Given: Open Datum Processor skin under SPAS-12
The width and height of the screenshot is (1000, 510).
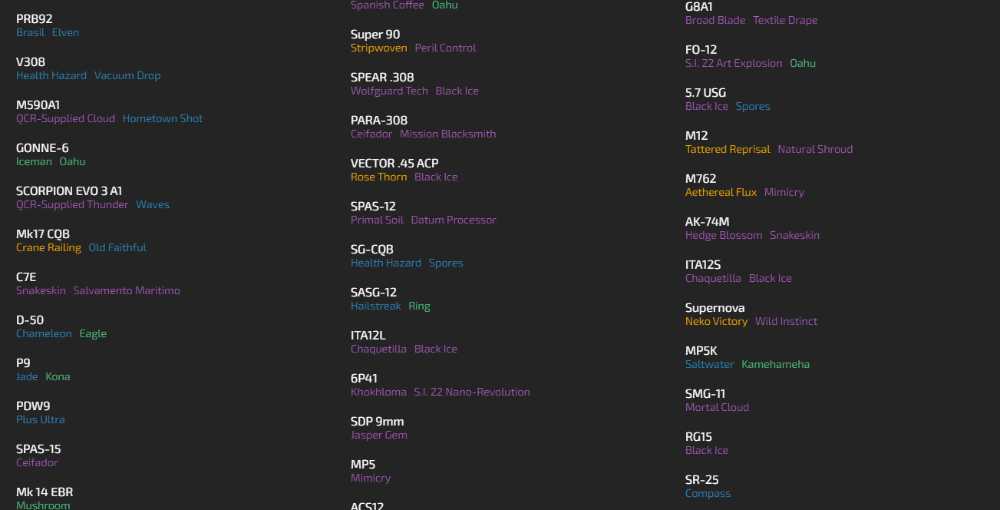Looking at the screenshot, I should [453, 220].
